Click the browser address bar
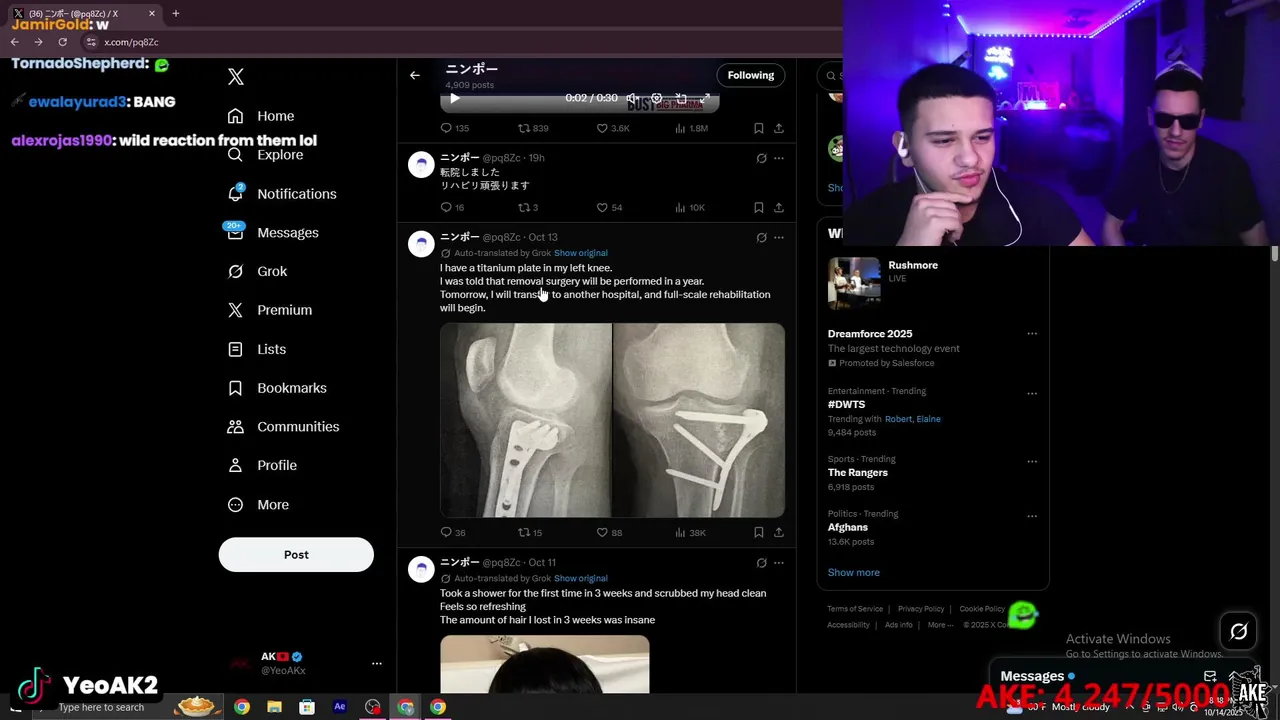This screenshot has height=720, width=1280. click(460, 42)
